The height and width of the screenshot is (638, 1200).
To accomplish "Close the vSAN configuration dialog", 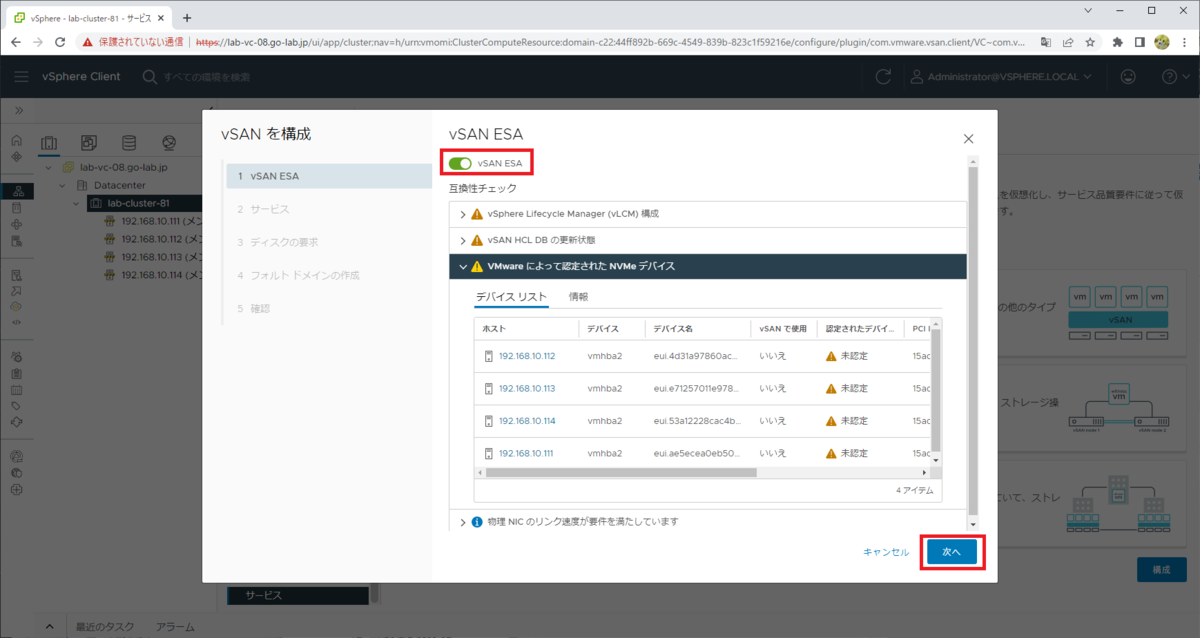I will click(968, 140).
